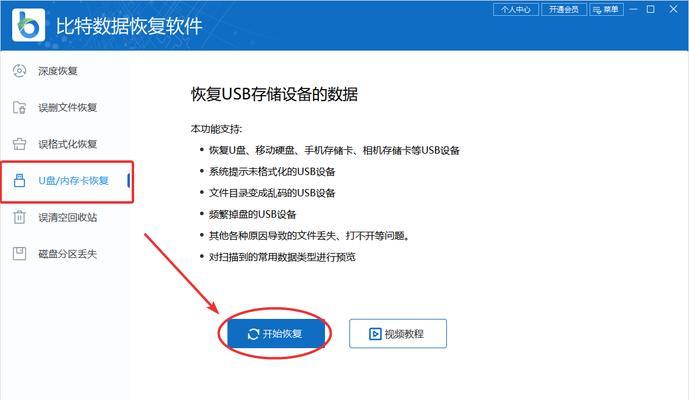Click the 误格式化恢复 icon in sidebar

pos(19,144)
